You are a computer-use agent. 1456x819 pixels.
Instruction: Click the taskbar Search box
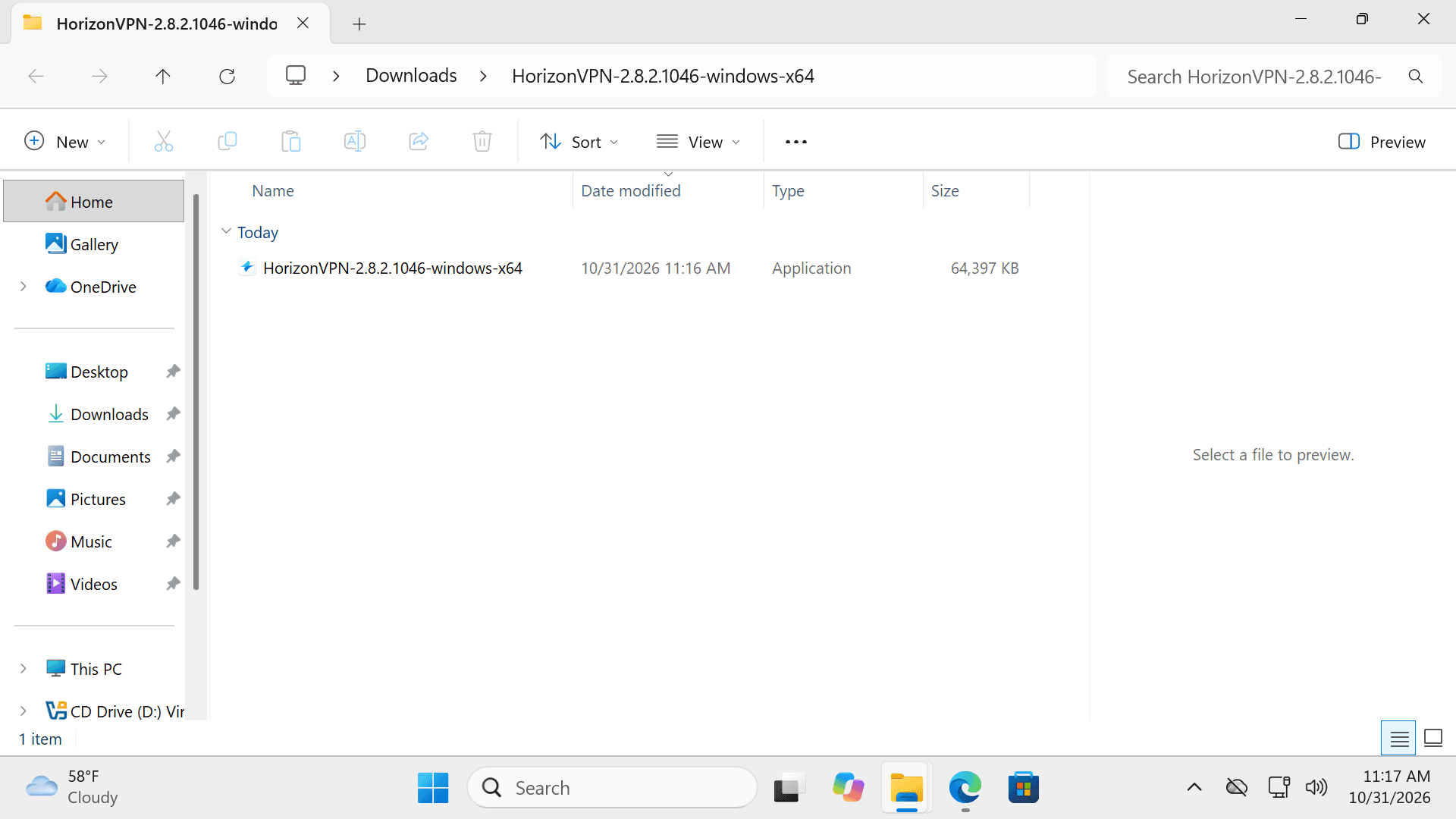click(x=613, y=788)
